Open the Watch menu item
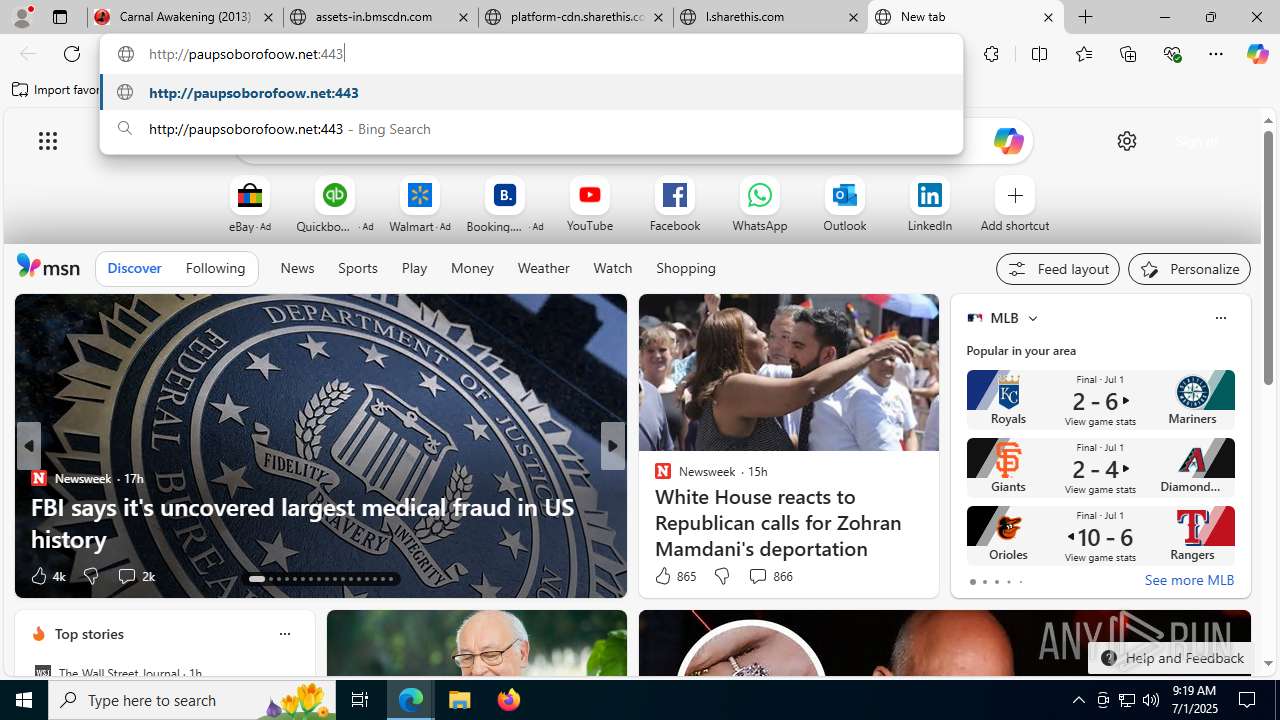This screenshot has width=1280, height=720. pos(612,268)
